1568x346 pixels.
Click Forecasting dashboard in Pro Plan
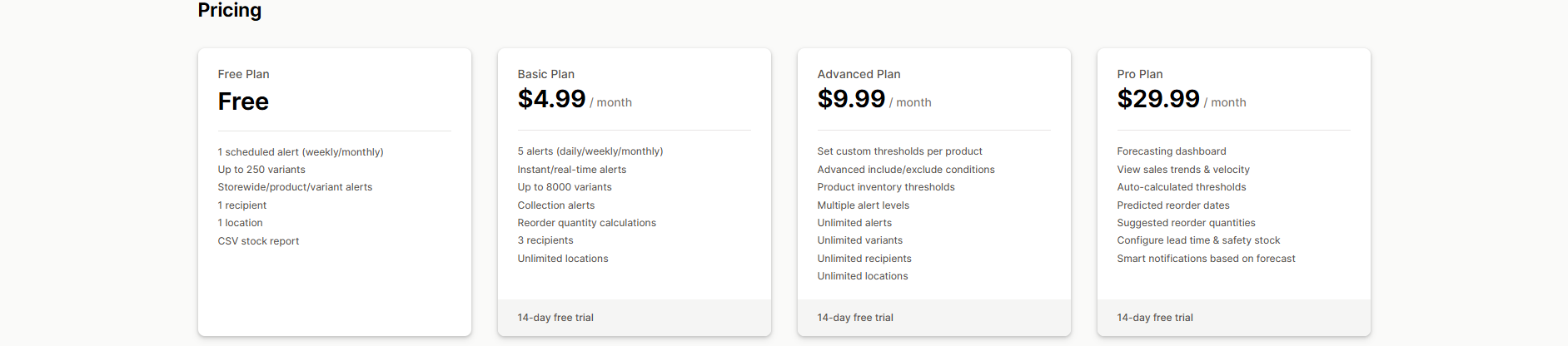[1171, 151]
